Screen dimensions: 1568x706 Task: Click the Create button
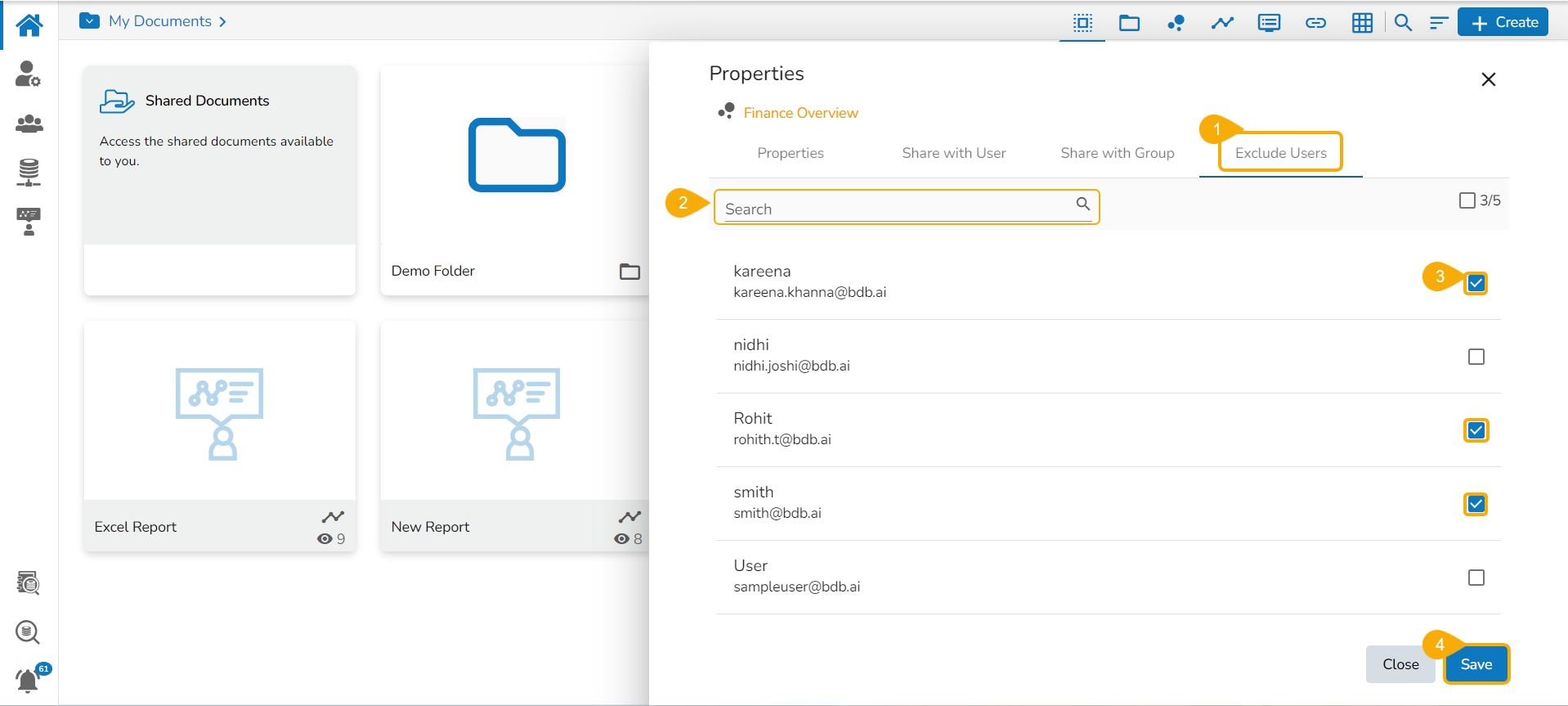tap(1503, 23)
